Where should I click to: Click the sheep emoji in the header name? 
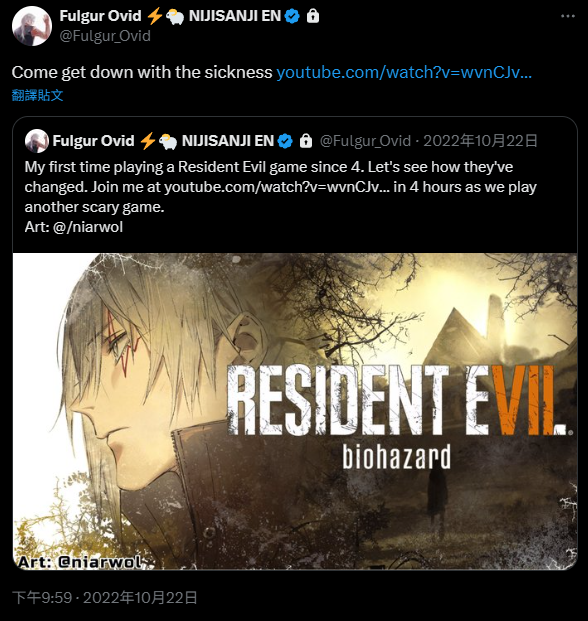pyautogui.click(x=175, y=17)
